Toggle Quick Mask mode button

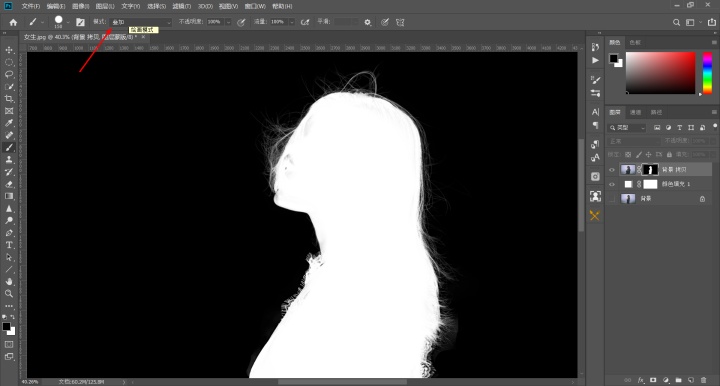pos(9,344)
